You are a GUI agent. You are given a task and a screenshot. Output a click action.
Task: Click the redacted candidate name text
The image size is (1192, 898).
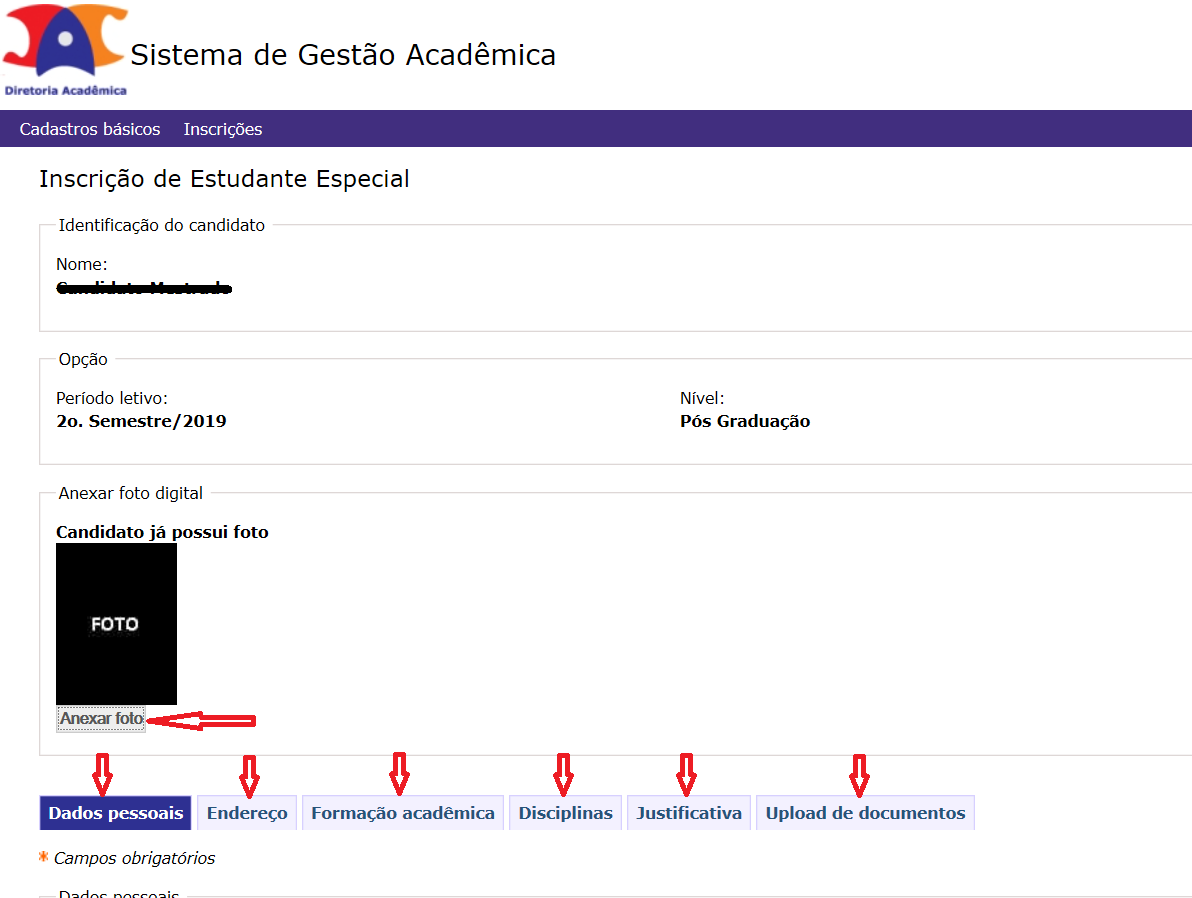[x=144, y=289]
